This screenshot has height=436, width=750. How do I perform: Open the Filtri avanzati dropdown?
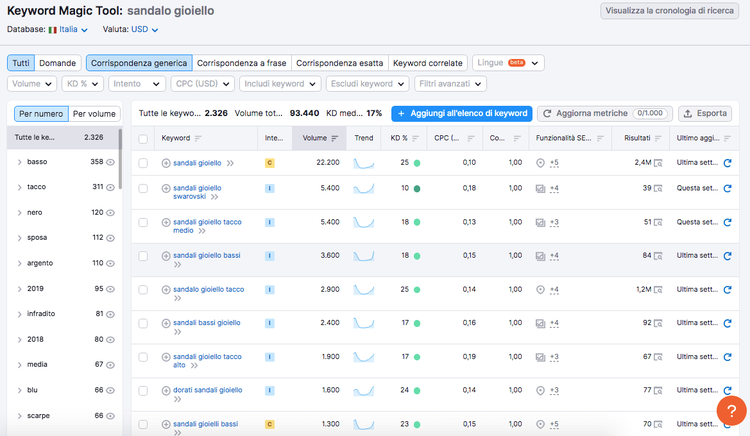pos(450,84)
